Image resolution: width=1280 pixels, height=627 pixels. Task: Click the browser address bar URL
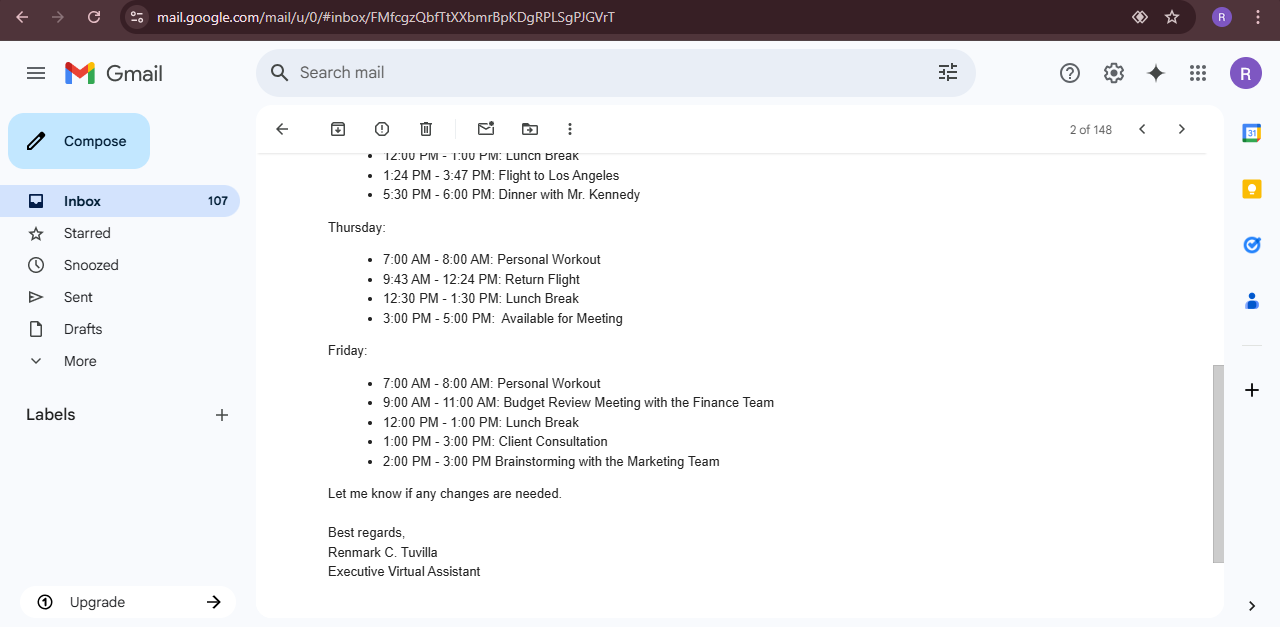tap(386, 17)
